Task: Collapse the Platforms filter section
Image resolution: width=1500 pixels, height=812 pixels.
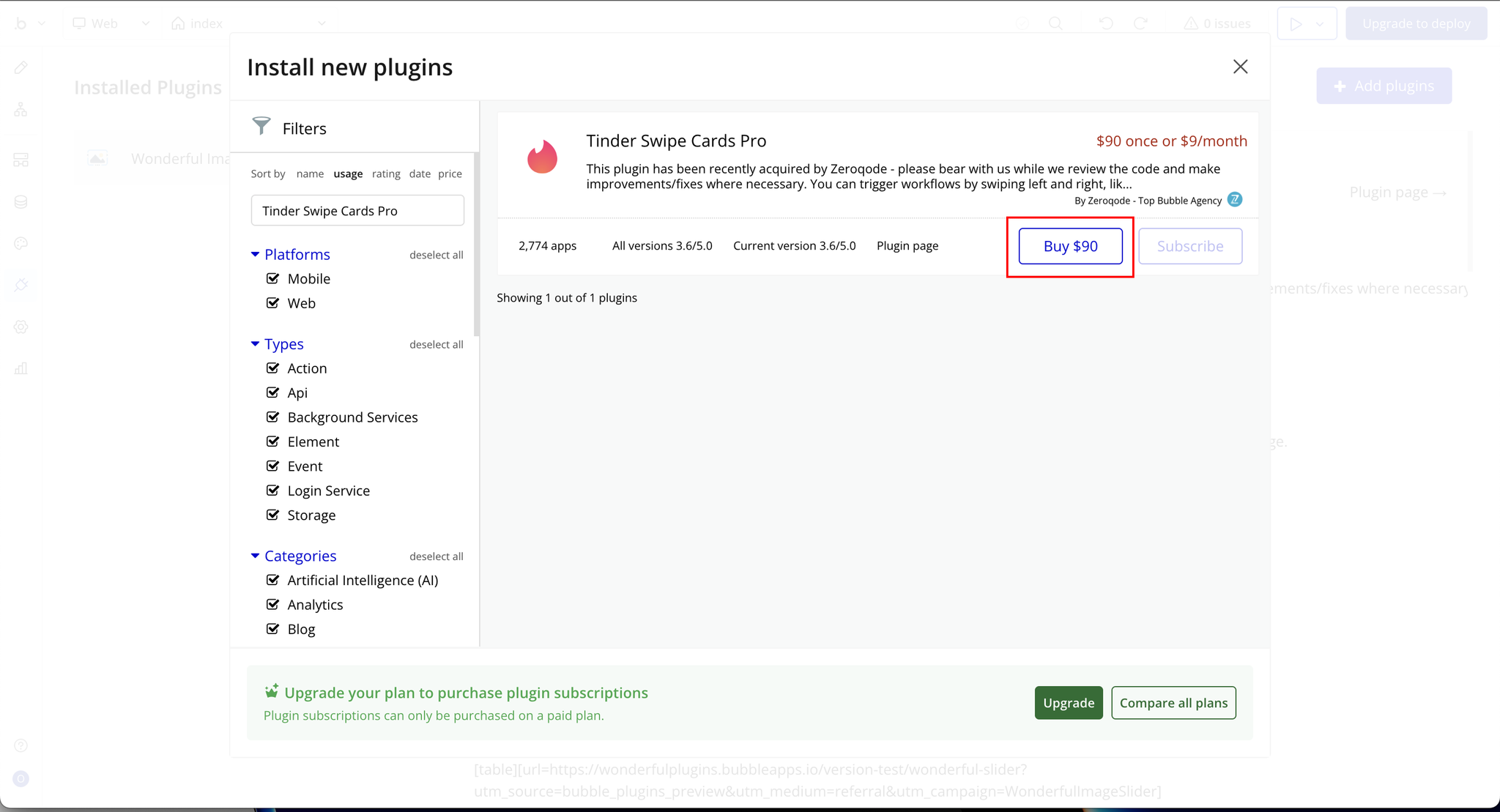Action: [256, 254]
